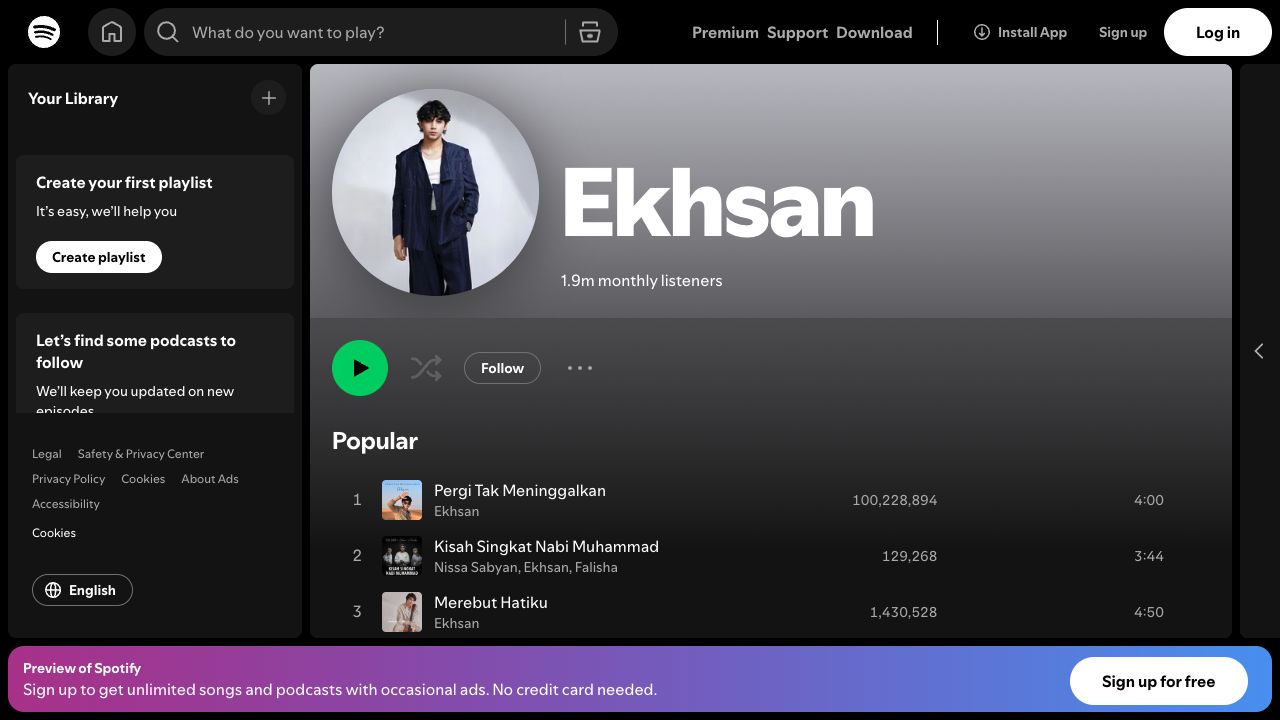Follow the artist Ekhsan
The image size is (1280, 720).
click(x=502, y=368)
